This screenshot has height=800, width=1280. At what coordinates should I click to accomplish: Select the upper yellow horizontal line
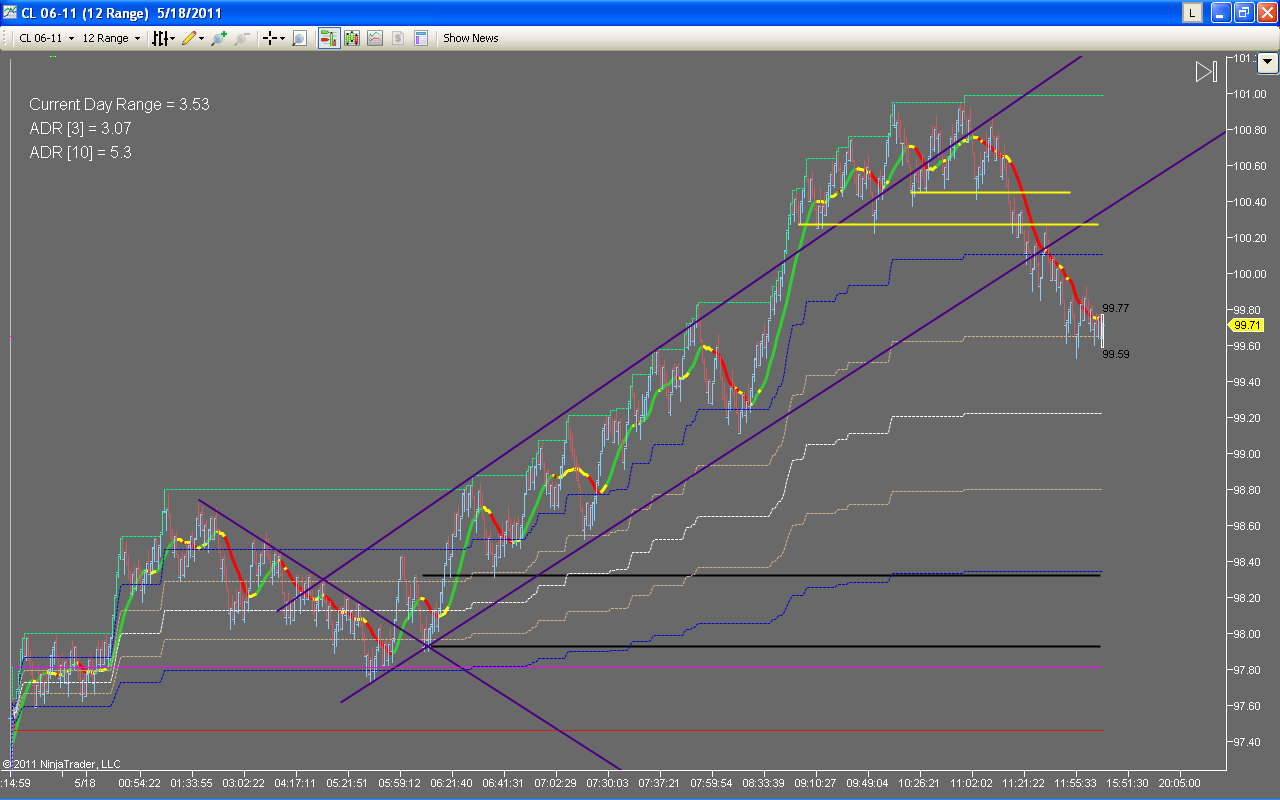tap(991, 192)
